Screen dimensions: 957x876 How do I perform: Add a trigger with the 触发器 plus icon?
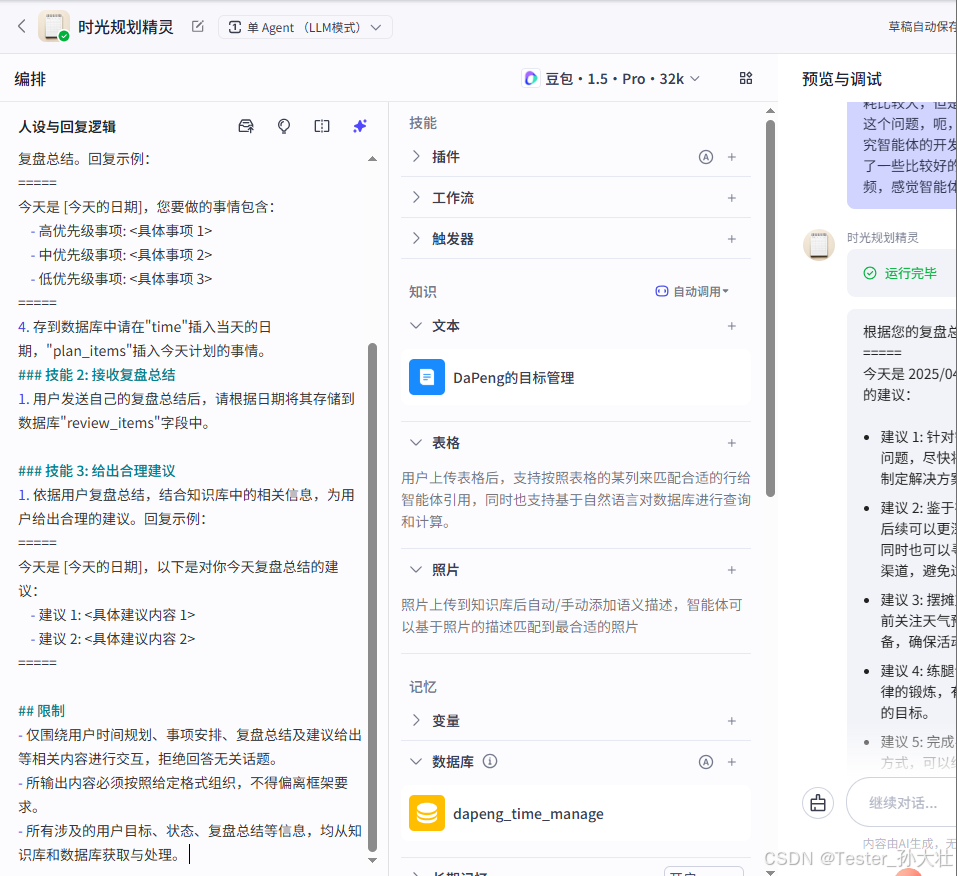tap(732, 239)
